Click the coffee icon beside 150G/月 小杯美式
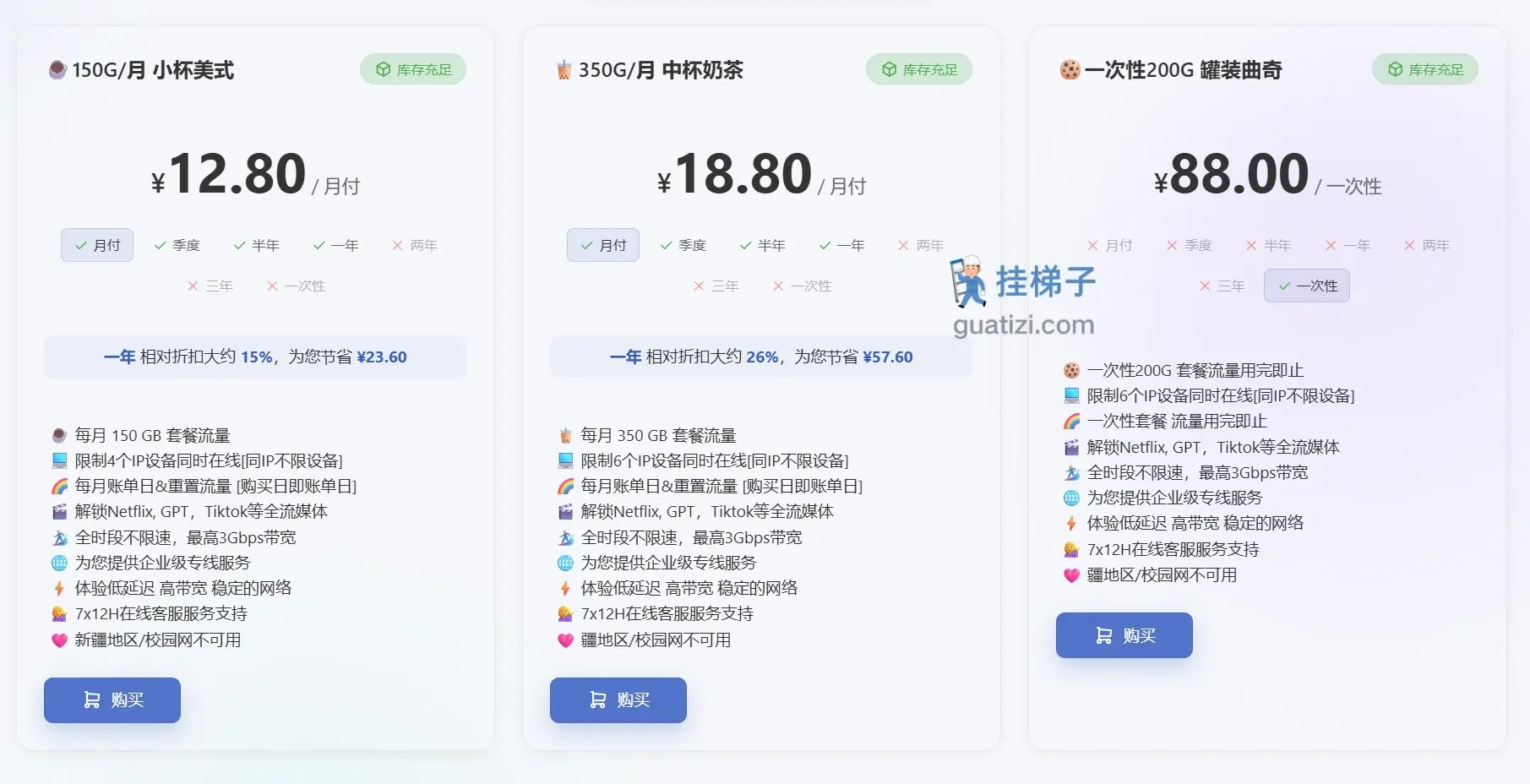The width and height of the screenshot is (1530, 784). tap(57, 70)
